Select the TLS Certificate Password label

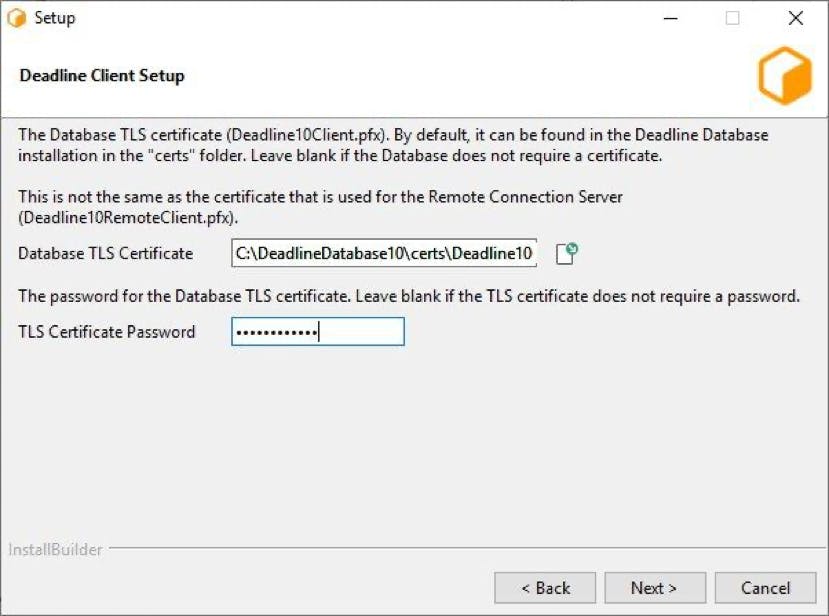coord(107,332)
